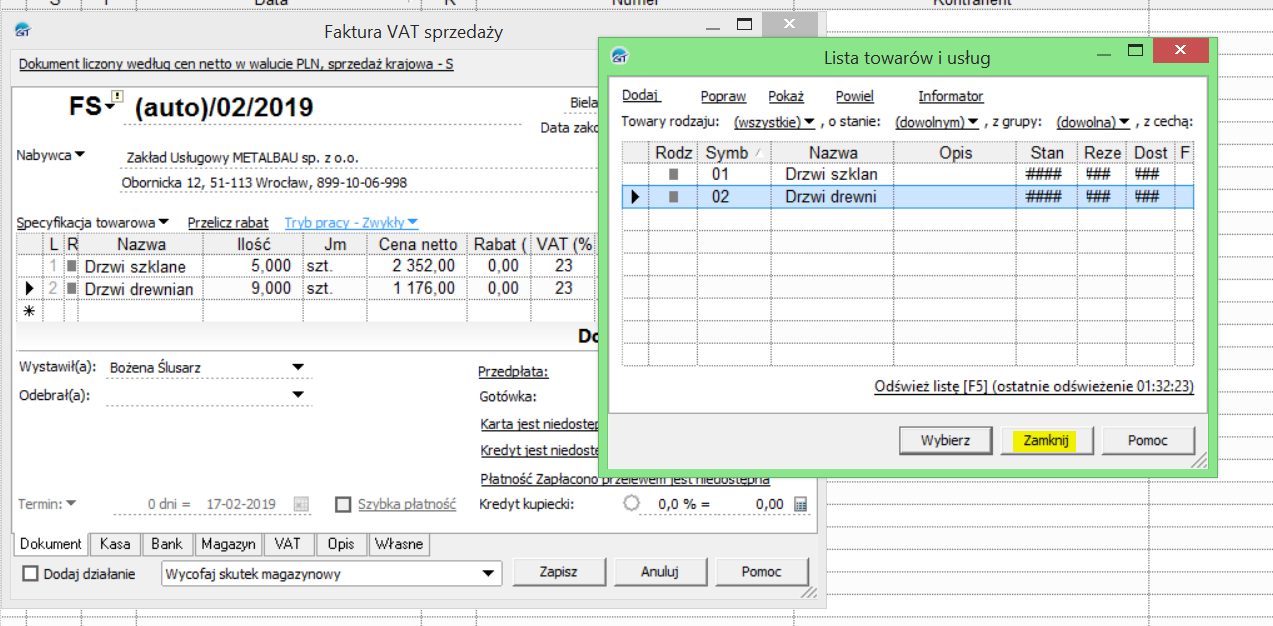The image size is (1273, 626).
Task: Click the Stan column header in product list
Action: coord(1047,152)
